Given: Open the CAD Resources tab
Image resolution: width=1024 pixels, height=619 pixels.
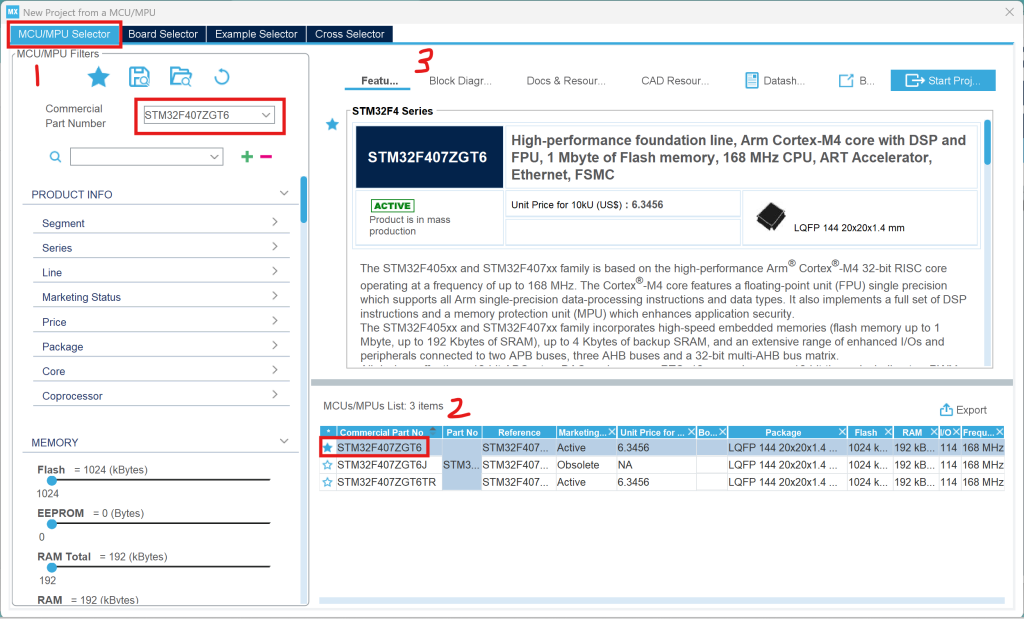Looking at the screenshot, I should [x=675, y=81].
